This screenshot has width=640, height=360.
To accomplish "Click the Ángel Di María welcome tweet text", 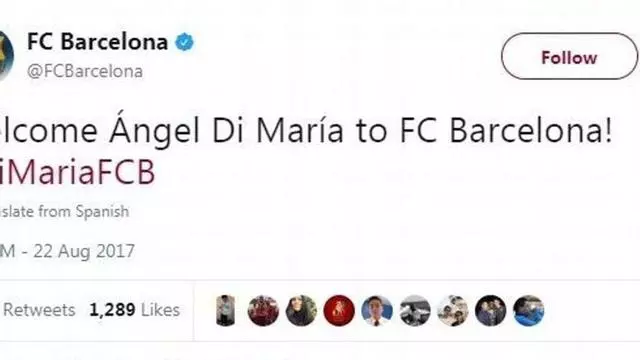I will point(306,131).
